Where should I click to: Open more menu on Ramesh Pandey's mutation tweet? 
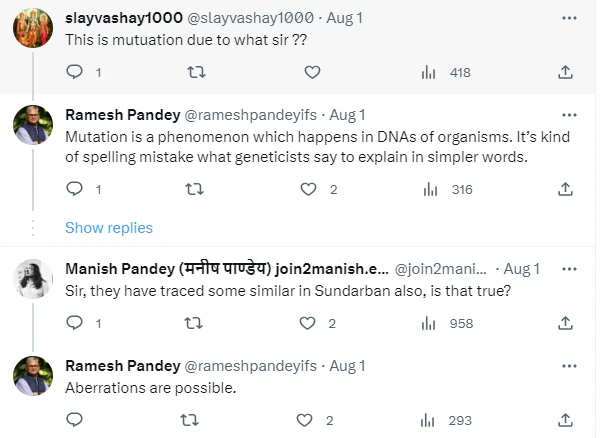569,114
